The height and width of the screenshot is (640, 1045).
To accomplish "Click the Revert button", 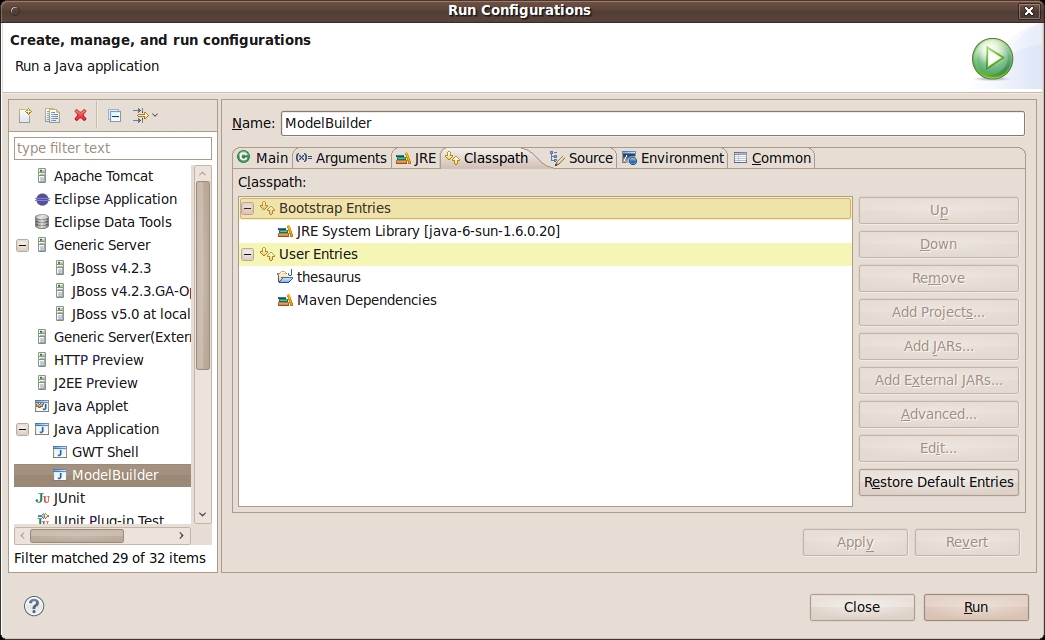I will pos(967,543).
